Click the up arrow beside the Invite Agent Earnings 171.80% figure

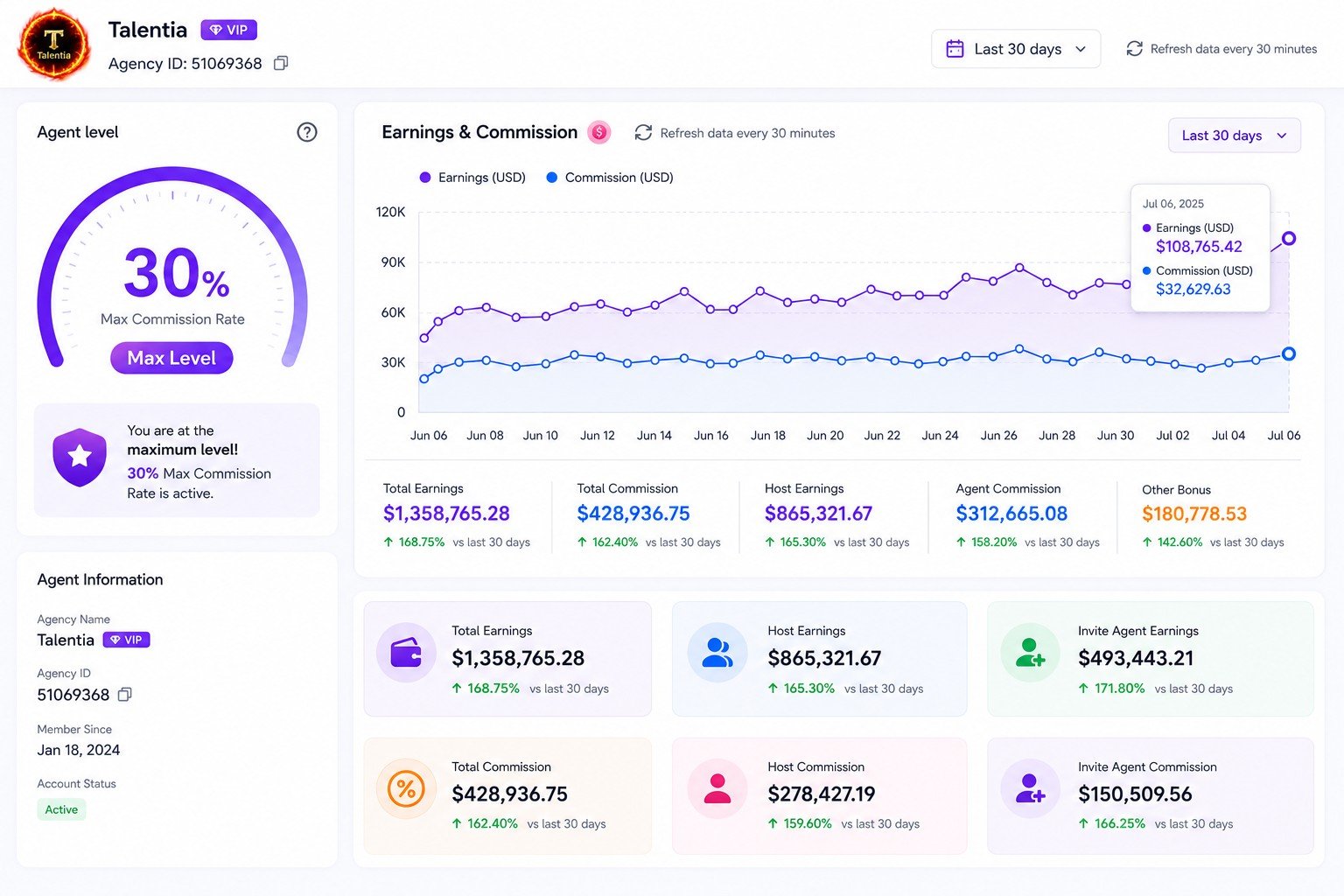1083,689
